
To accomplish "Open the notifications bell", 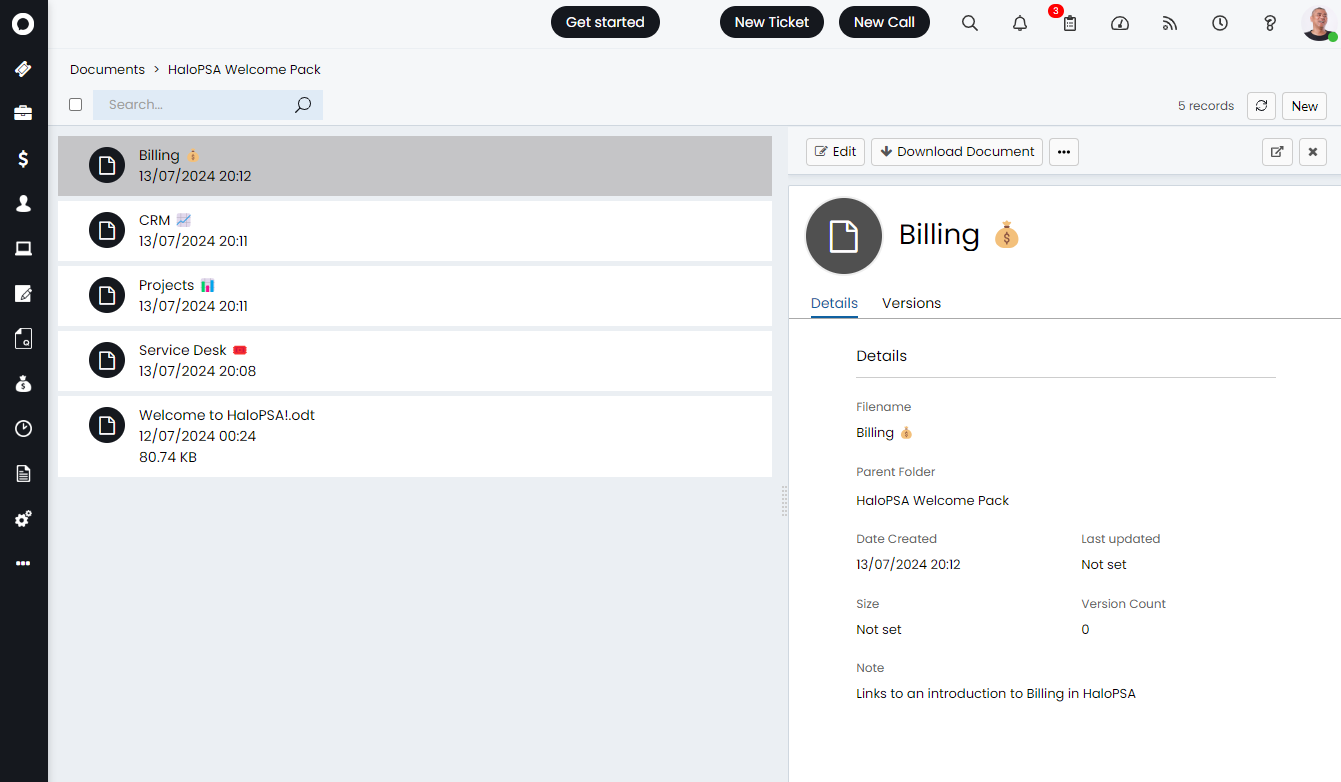I will click(x=1020, y=23).
